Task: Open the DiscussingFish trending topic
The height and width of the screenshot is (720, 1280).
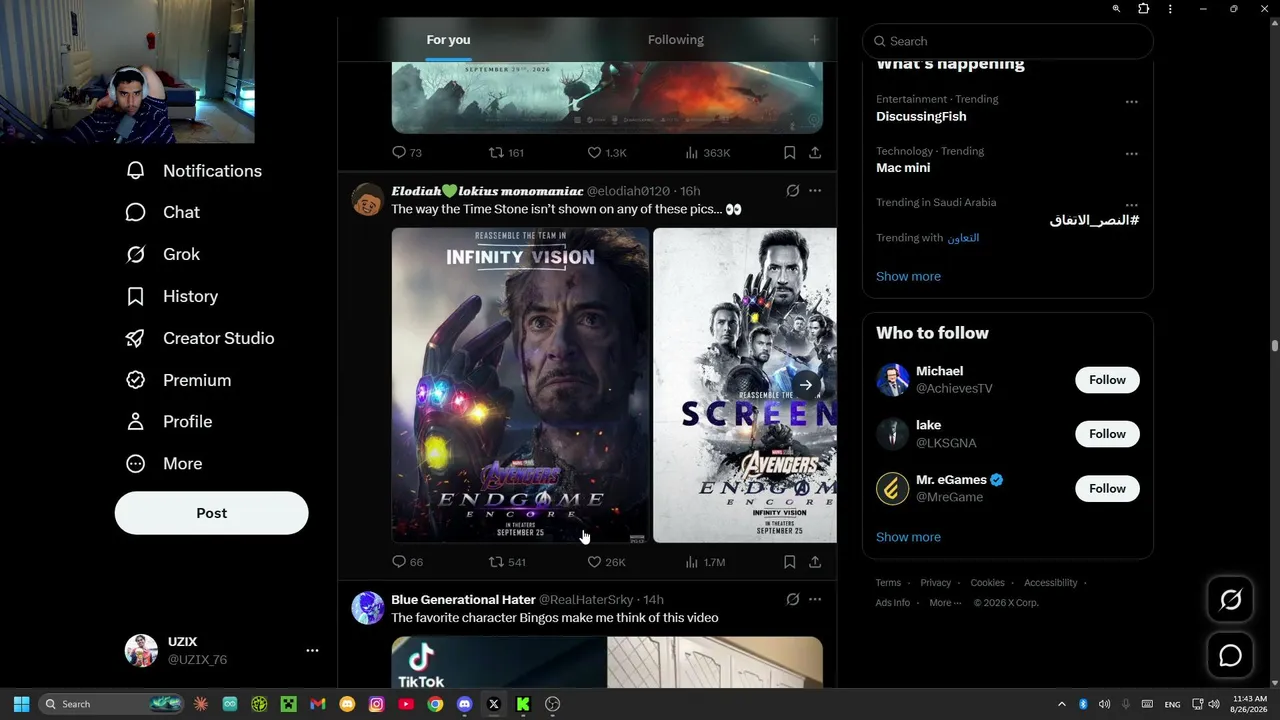Action: pyautogui.click(x=921, y=116)
